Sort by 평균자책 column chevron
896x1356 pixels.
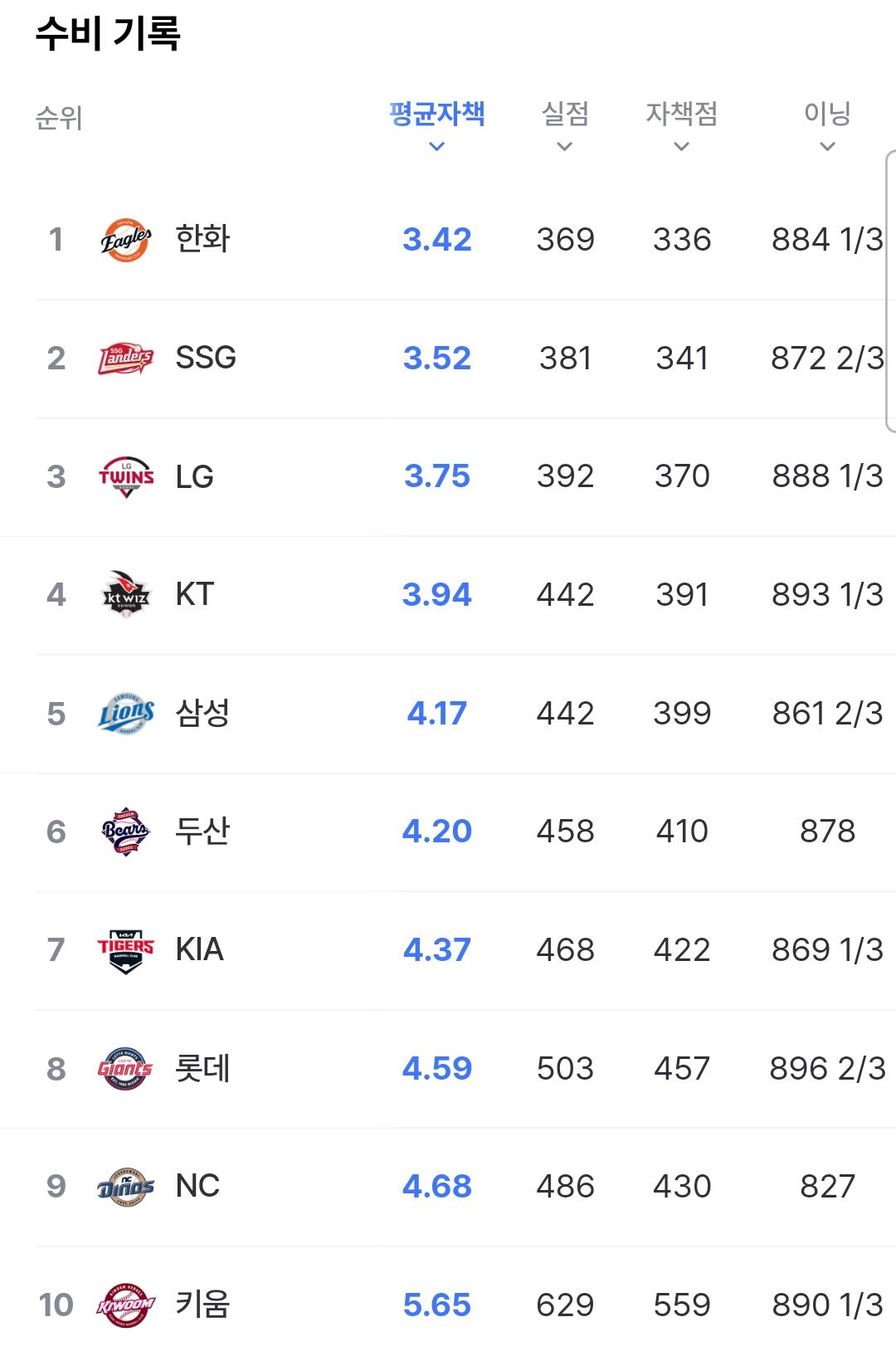[x=437, y=147]
